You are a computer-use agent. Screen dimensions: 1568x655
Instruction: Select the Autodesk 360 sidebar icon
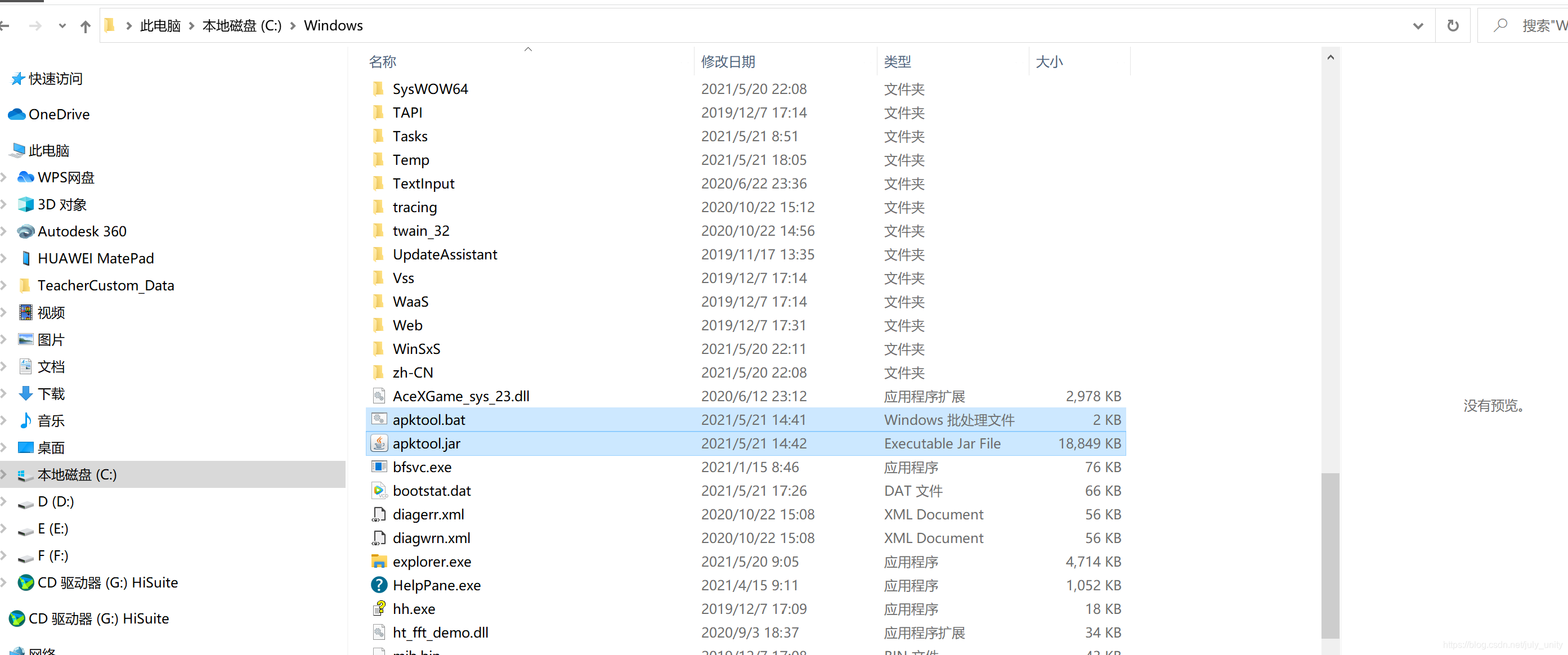pyautogui.click(x=25, y=231)
